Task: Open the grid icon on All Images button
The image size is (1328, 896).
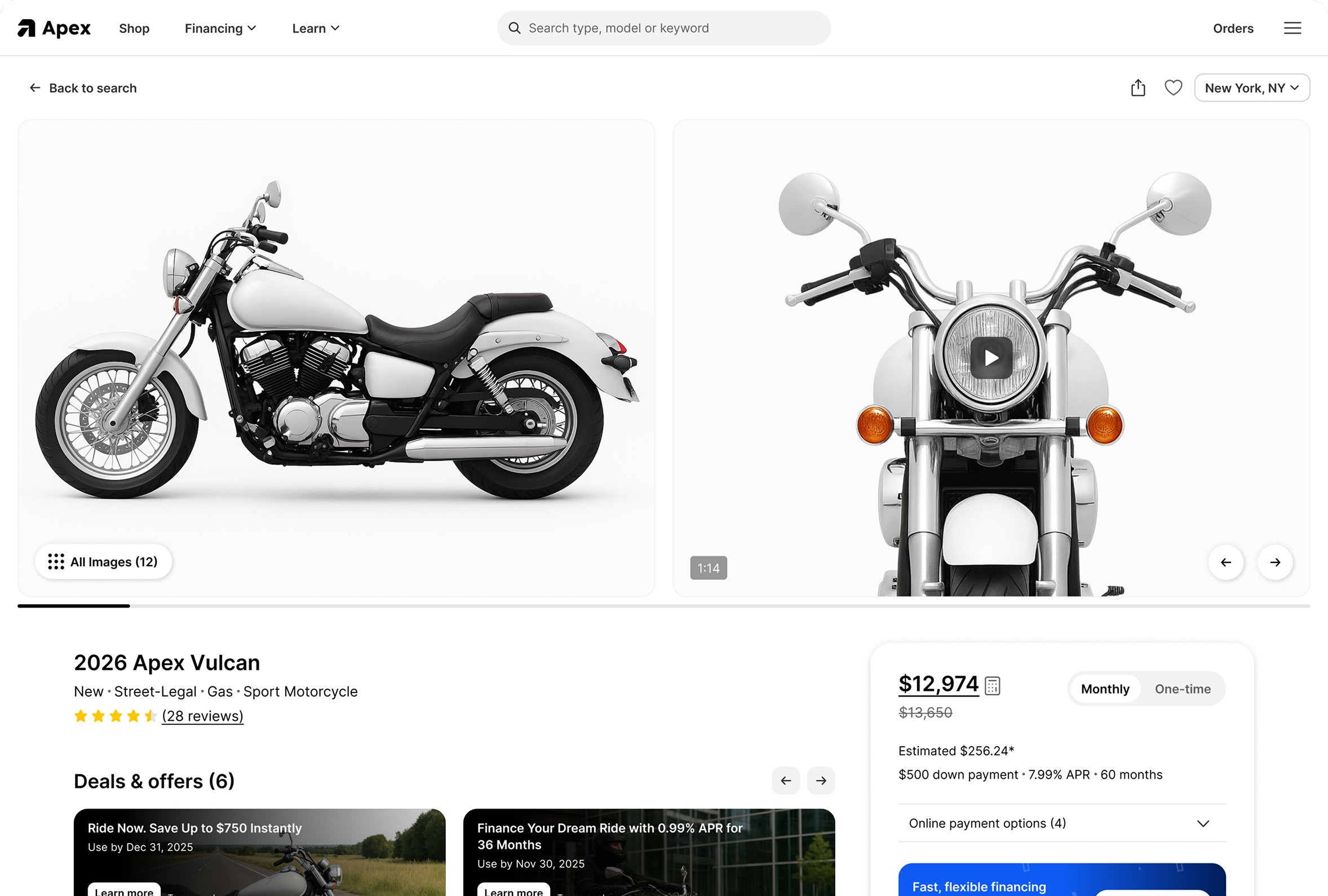Action: [55, 562]
